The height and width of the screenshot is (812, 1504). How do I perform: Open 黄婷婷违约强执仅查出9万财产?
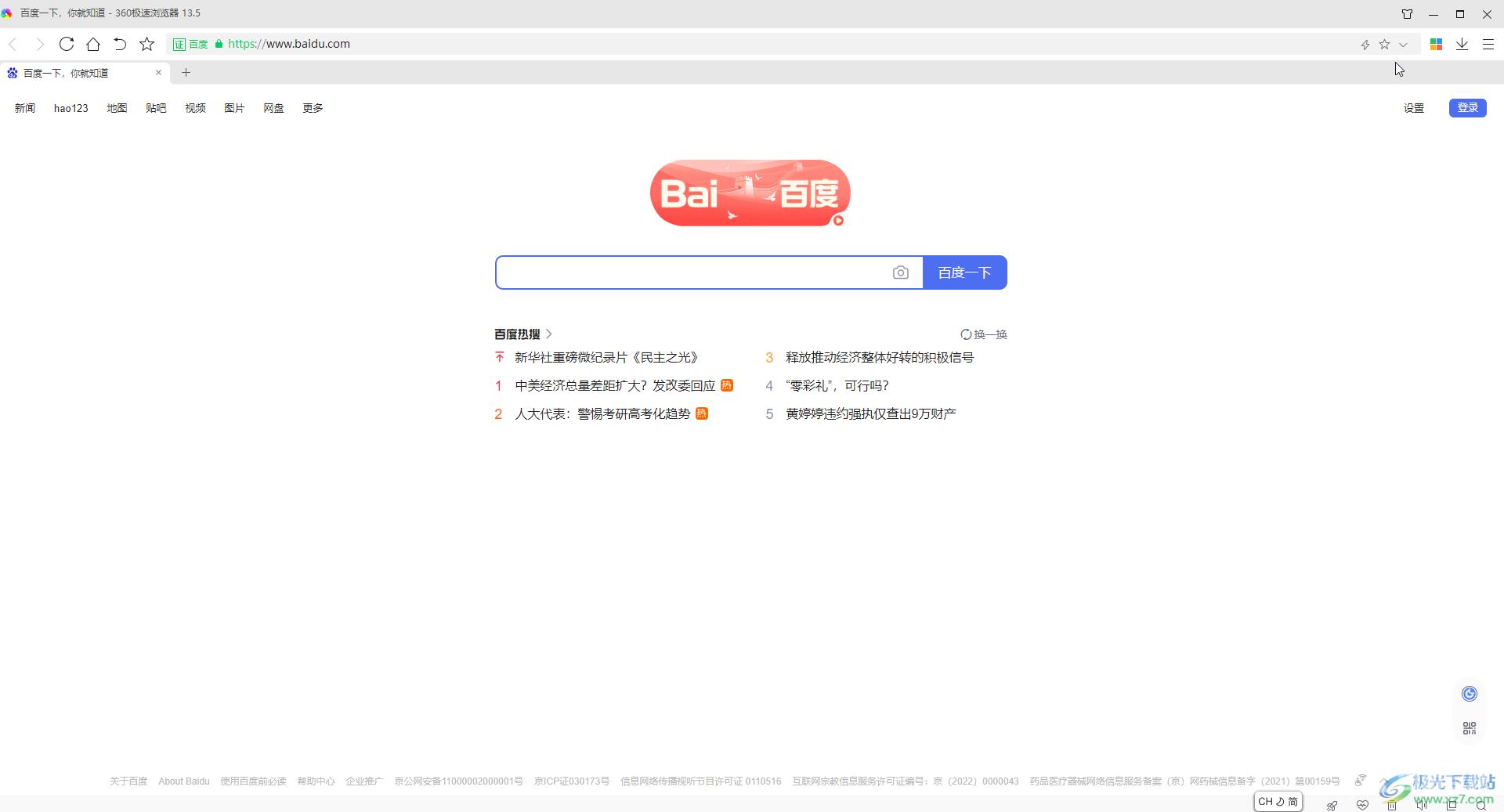click(871, 413)
